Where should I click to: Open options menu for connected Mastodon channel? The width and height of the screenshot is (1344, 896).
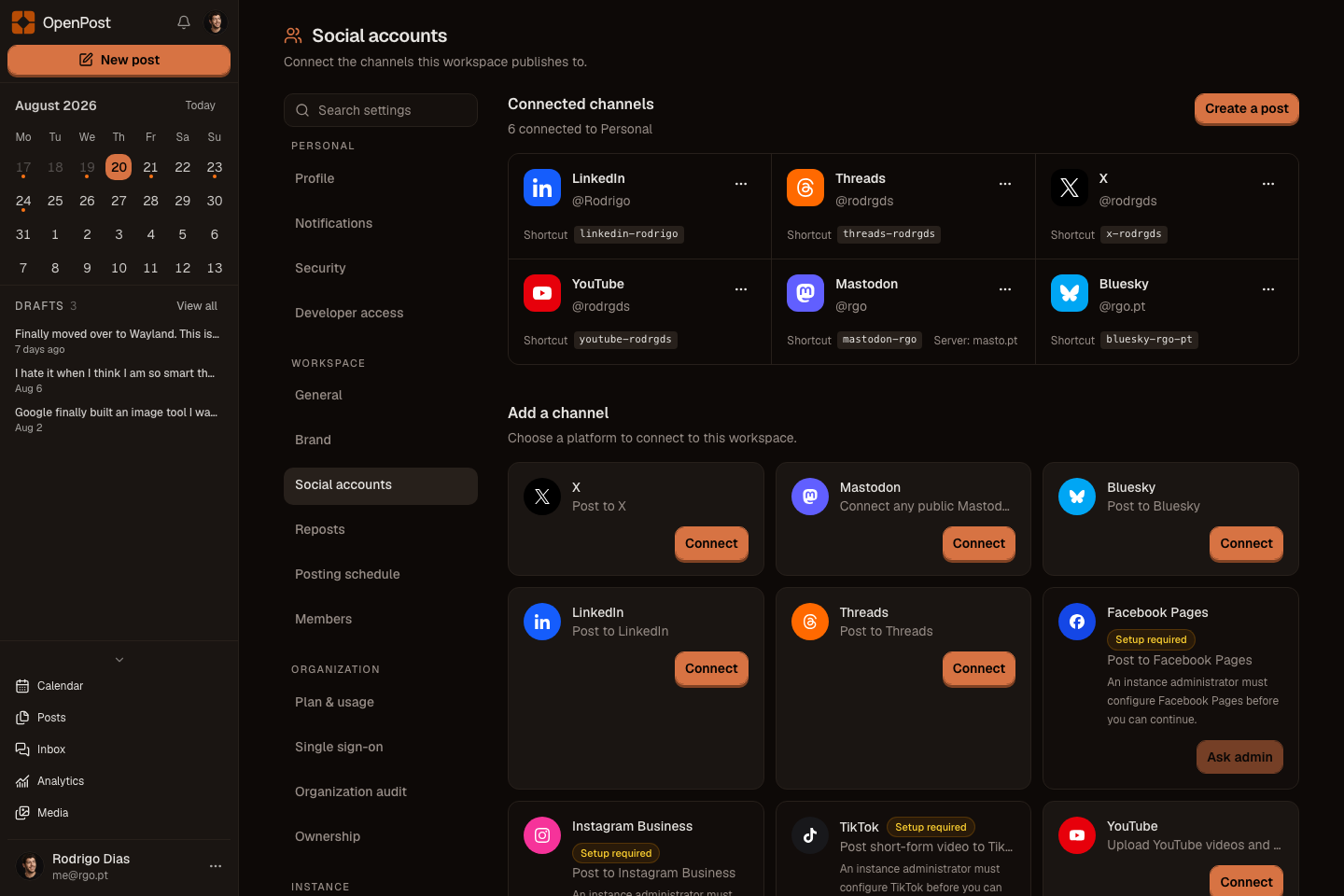click(x=1005, y=289)
